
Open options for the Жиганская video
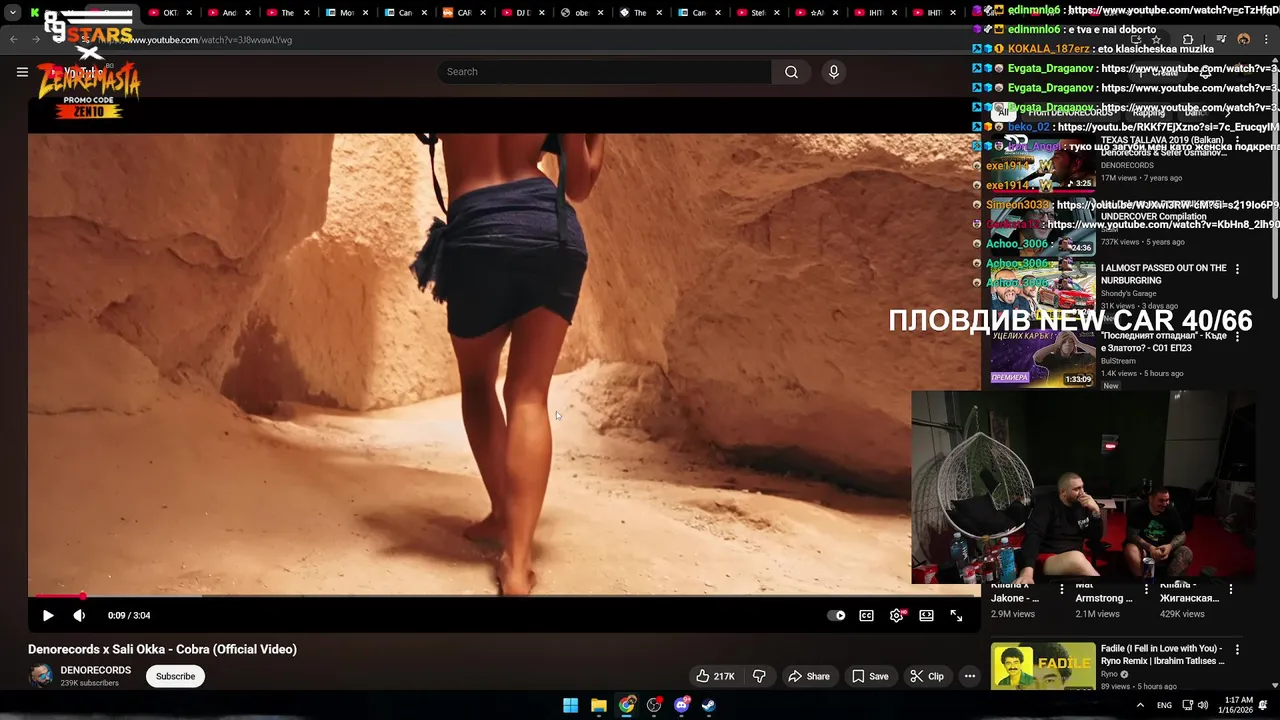coord(1231,590)
